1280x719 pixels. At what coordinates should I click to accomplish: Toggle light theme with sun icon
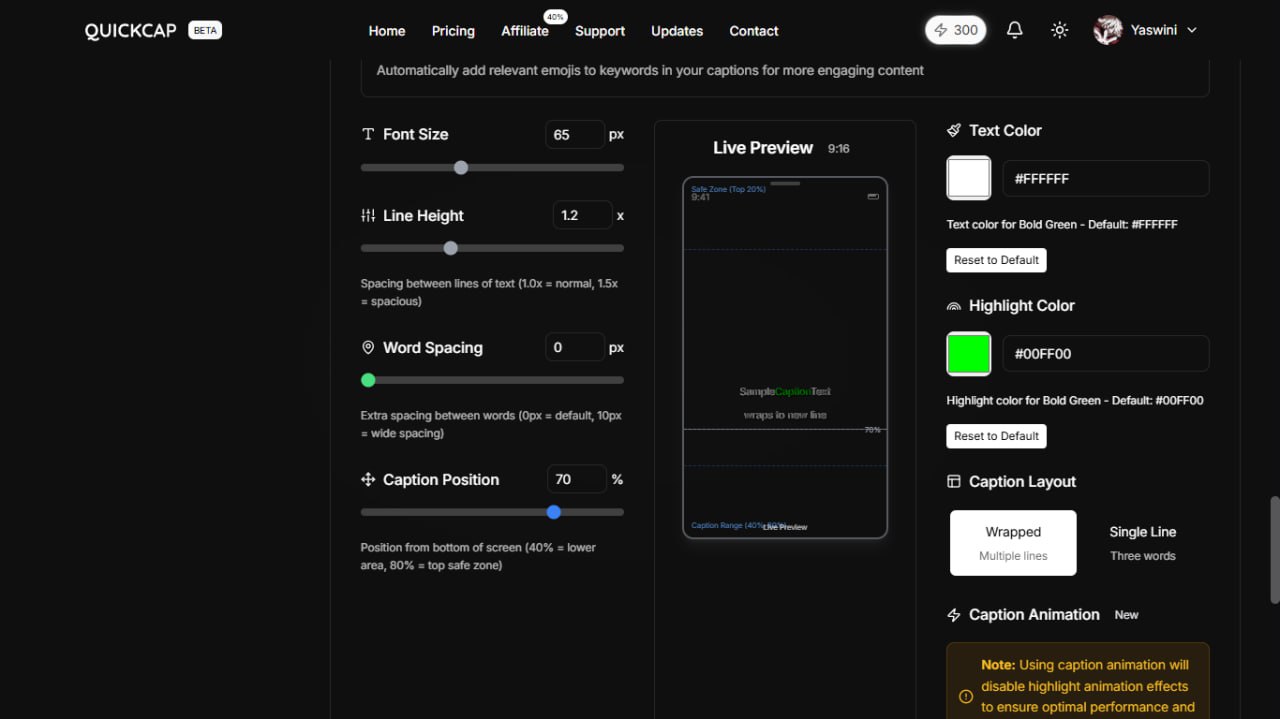1060,30
